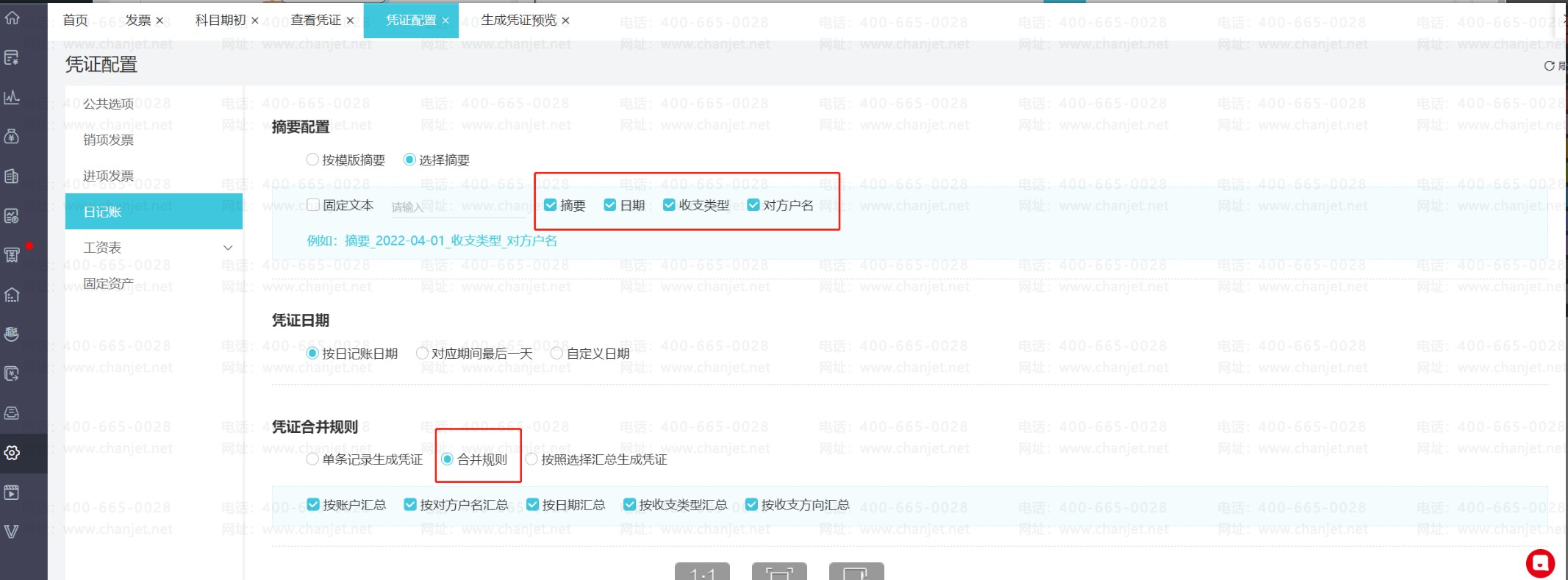Screen dimensions: 1568x580
Task: Switch to the 生成凭证预览 tab
Action: pyautogui.click(x=519, y=21)
